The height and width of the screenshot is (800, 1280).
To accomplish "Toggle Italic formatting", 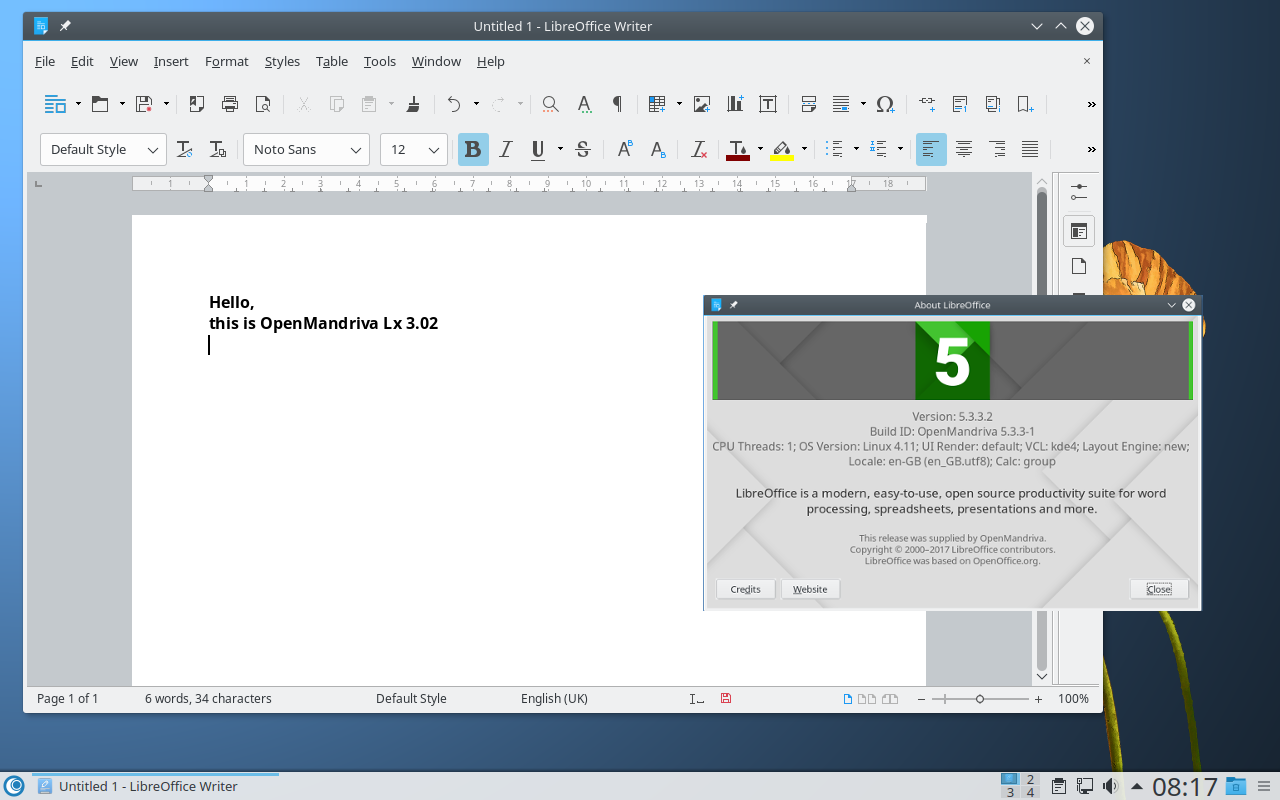I will [506, 149].
